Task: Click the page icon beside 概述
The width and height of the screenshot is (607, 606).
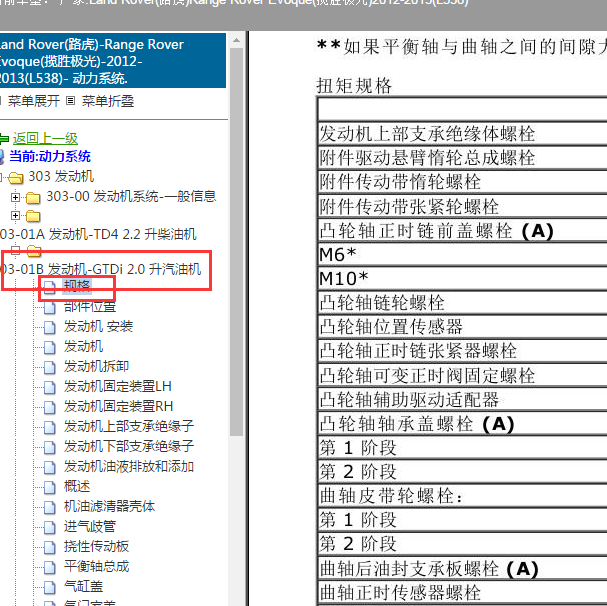Action: tap(50, 488)
